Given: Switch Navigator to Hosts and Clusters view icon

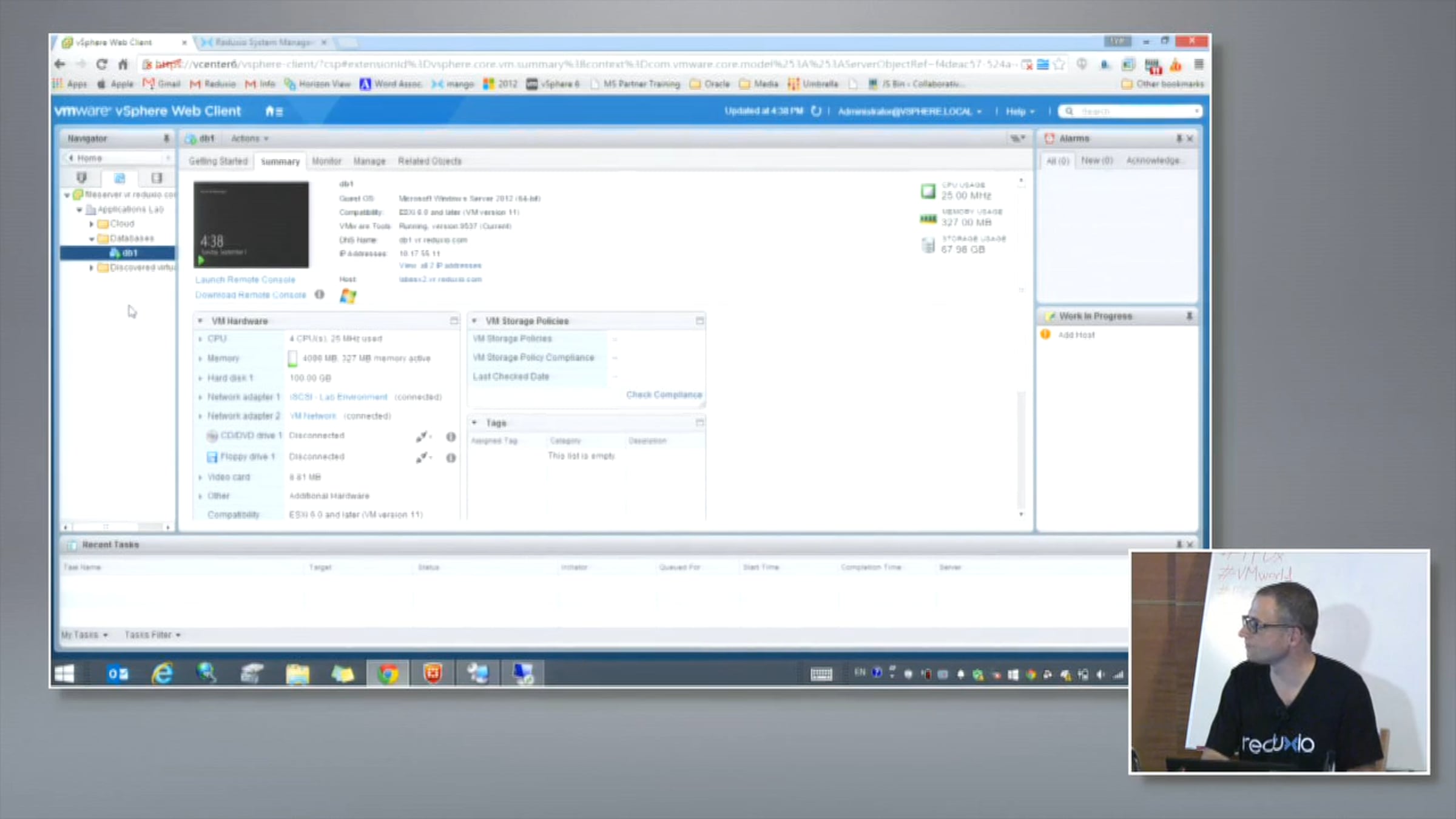Looking at the screenshot, I should 82,178.
